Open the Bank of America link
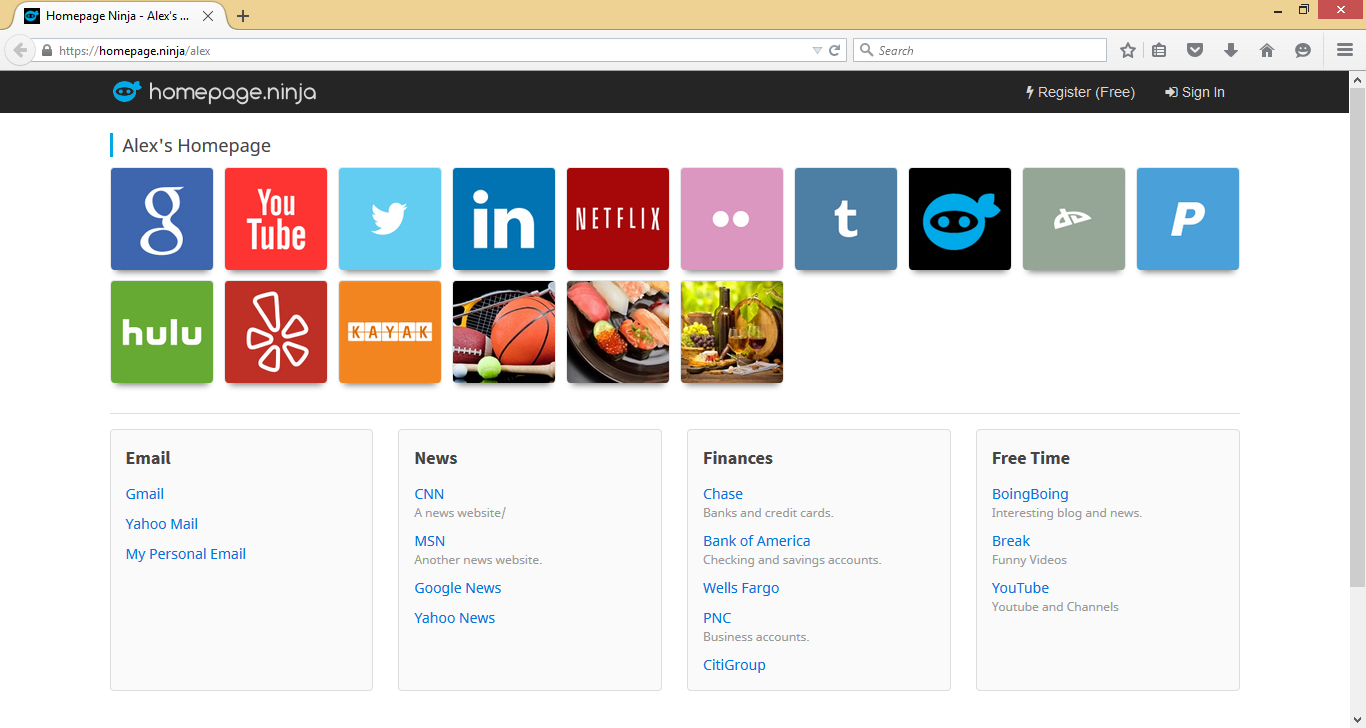This screenshot has width=1366, height=728. 757,541
